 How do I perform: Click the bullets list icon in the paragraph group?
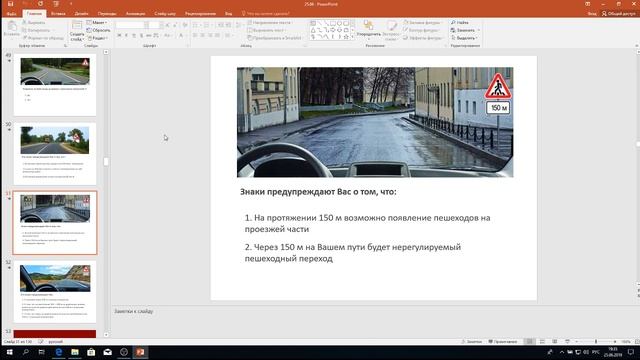tap(196, 25)
